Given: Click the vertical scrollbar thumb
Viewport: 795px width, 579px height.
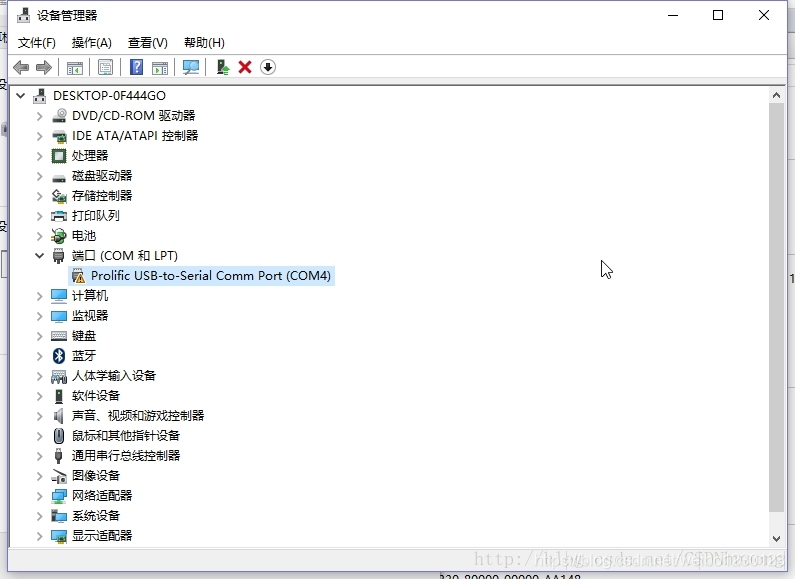Looking at the screenshot, I should (x=776, y=307).
